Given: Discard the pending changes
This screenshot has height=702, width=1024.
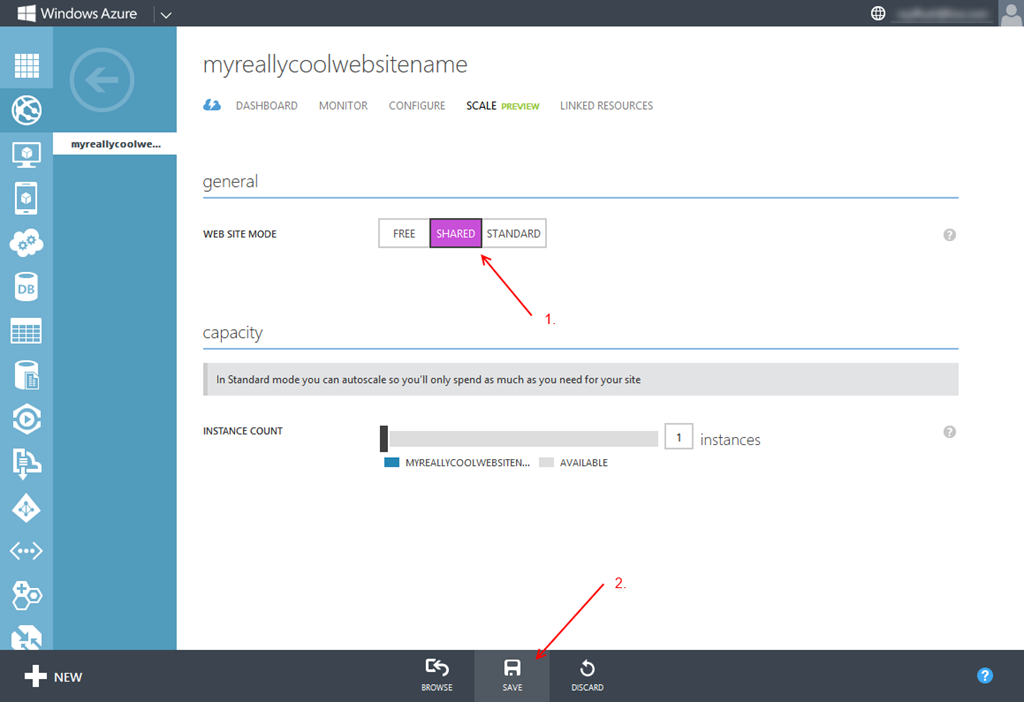Looking at the screenshot, I should [587, 676].
